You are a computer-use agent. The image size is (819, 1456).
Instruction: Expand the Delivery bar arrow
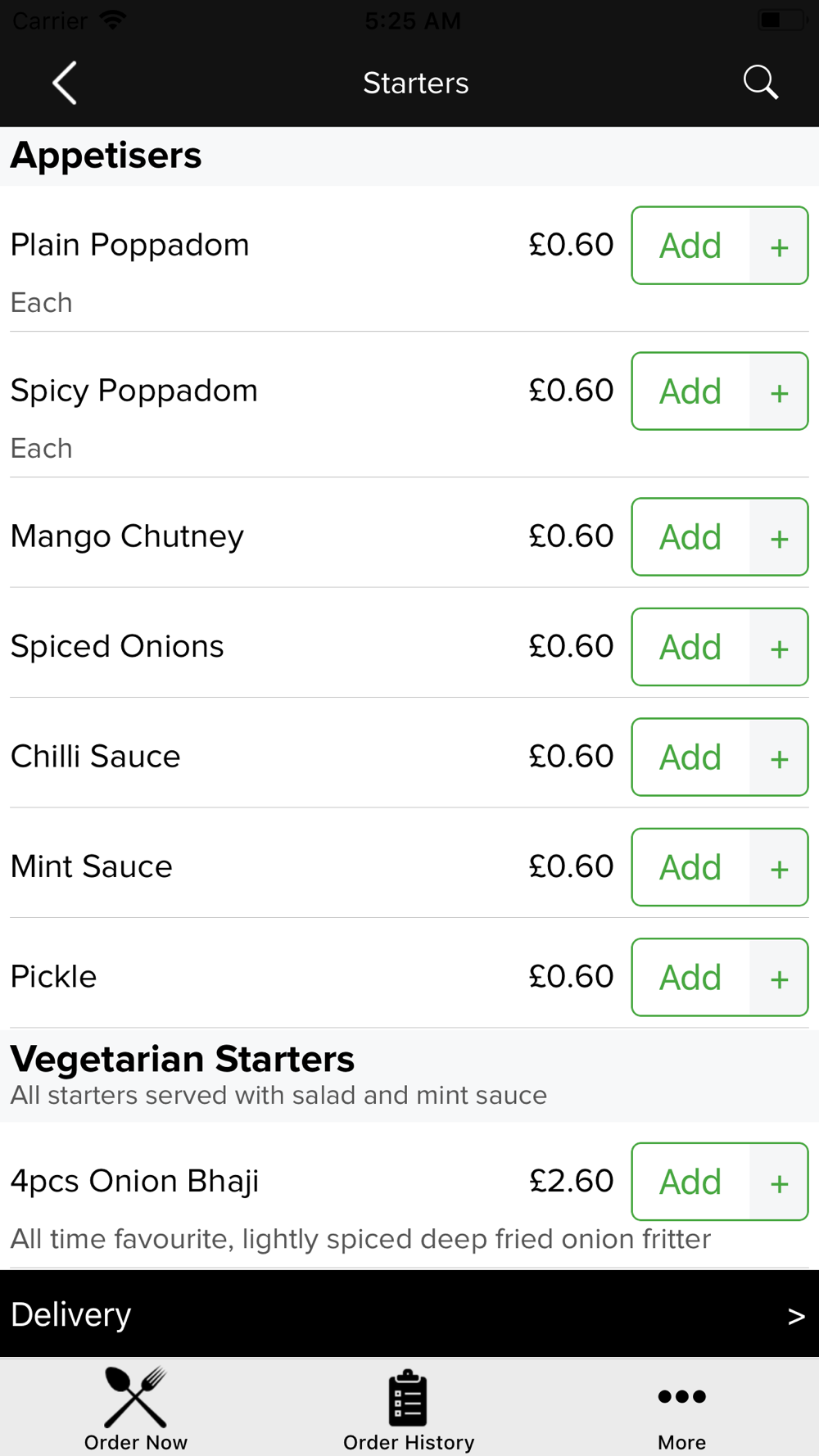click(x=796, y=1316)
